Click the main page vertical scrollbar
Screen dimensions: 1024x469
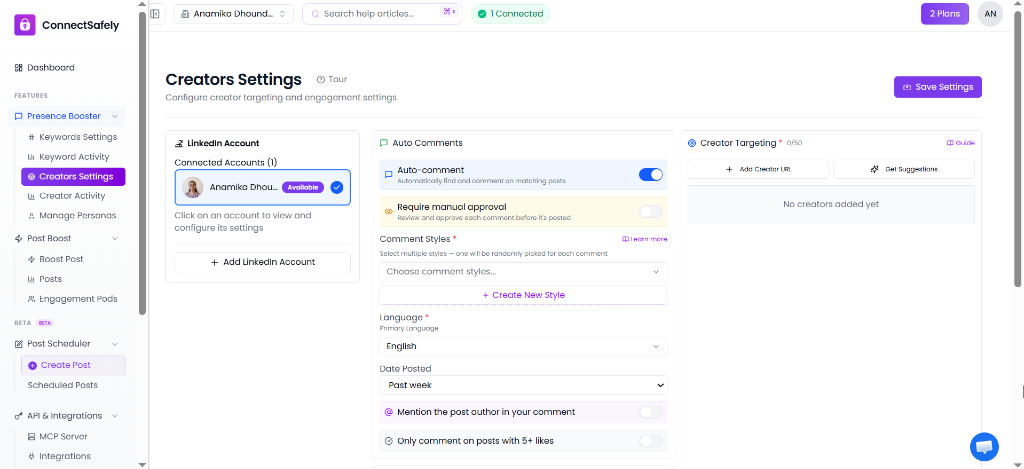(x=1017, y=150)
